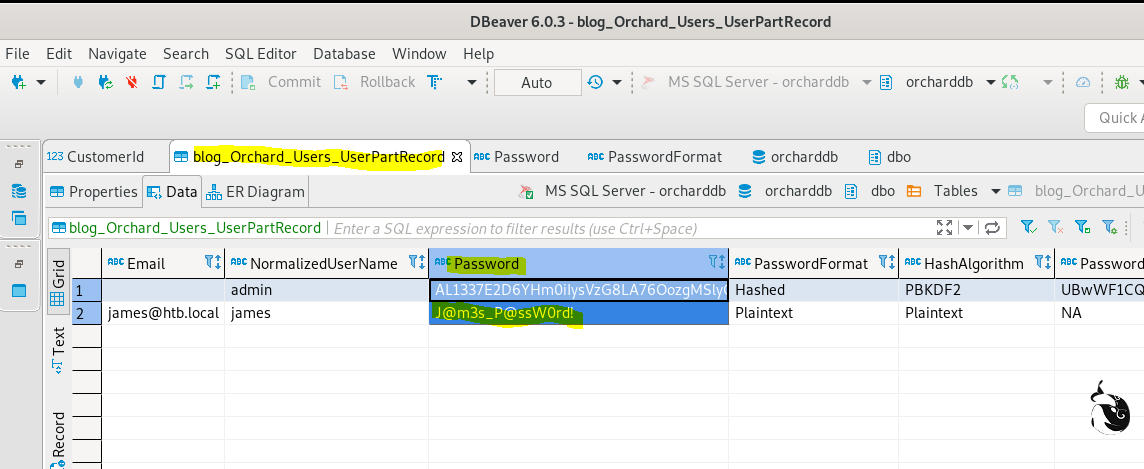1144x469 pixels.
Task: Expand the Tables breadcrumb dropdown arrow
Action: click(x=995, y=191)
